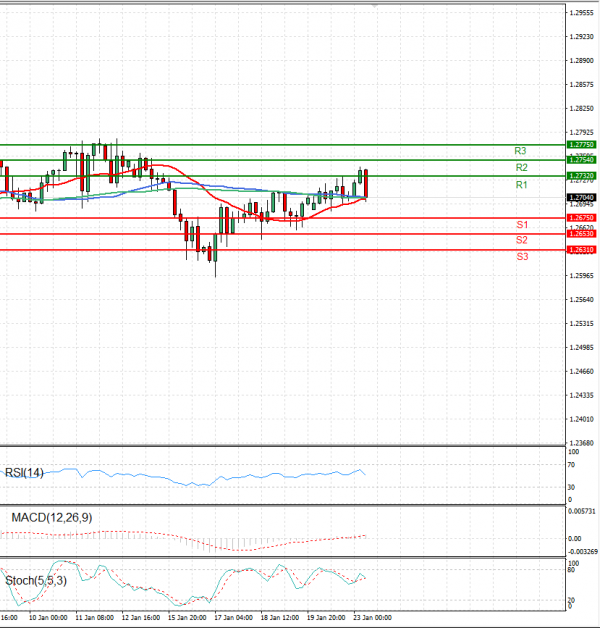Image resolution: width=600 pixels, height=628 pixels.
Task: Select the current price 1.27040 tag
Action: [581, 197]
